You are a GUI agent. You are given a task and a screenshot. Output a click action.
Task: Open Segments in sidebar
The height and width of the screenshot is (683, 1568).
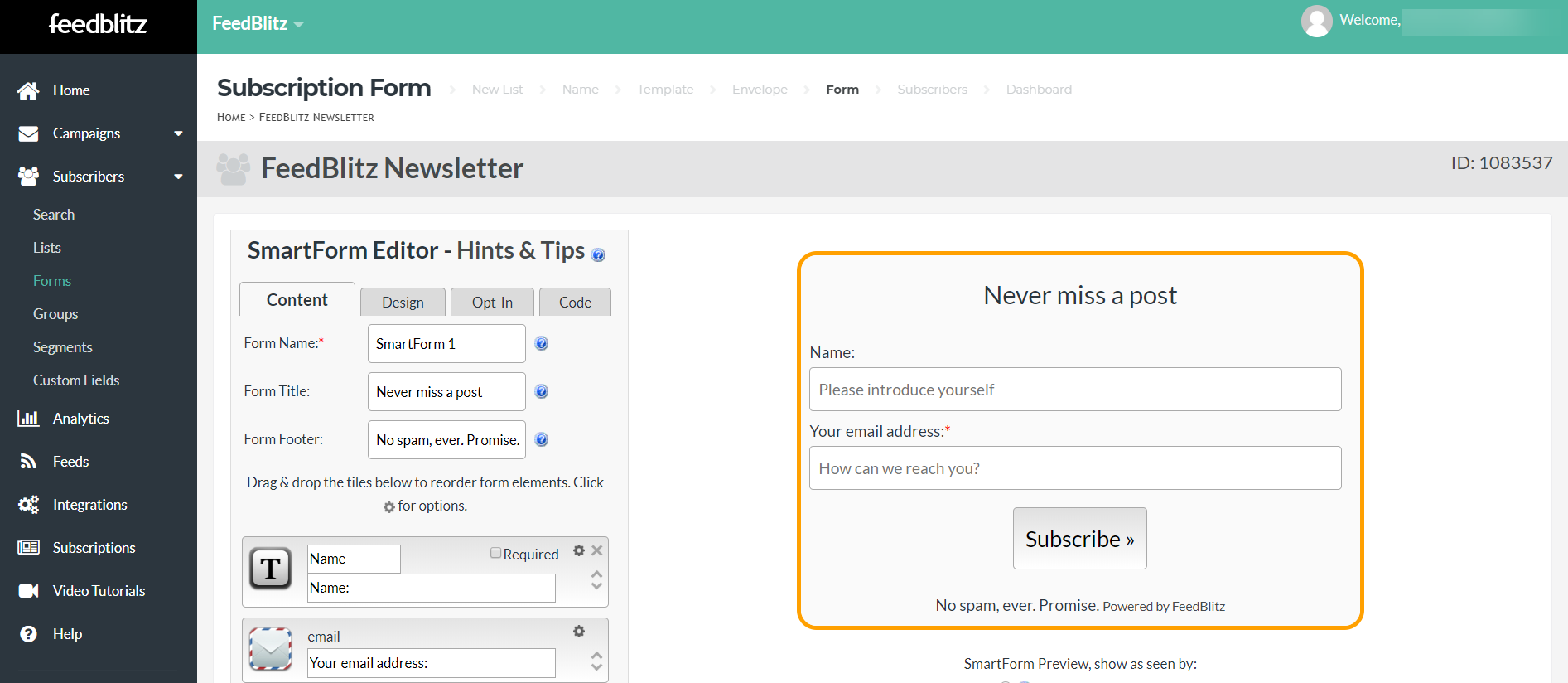tap(63, 347)
